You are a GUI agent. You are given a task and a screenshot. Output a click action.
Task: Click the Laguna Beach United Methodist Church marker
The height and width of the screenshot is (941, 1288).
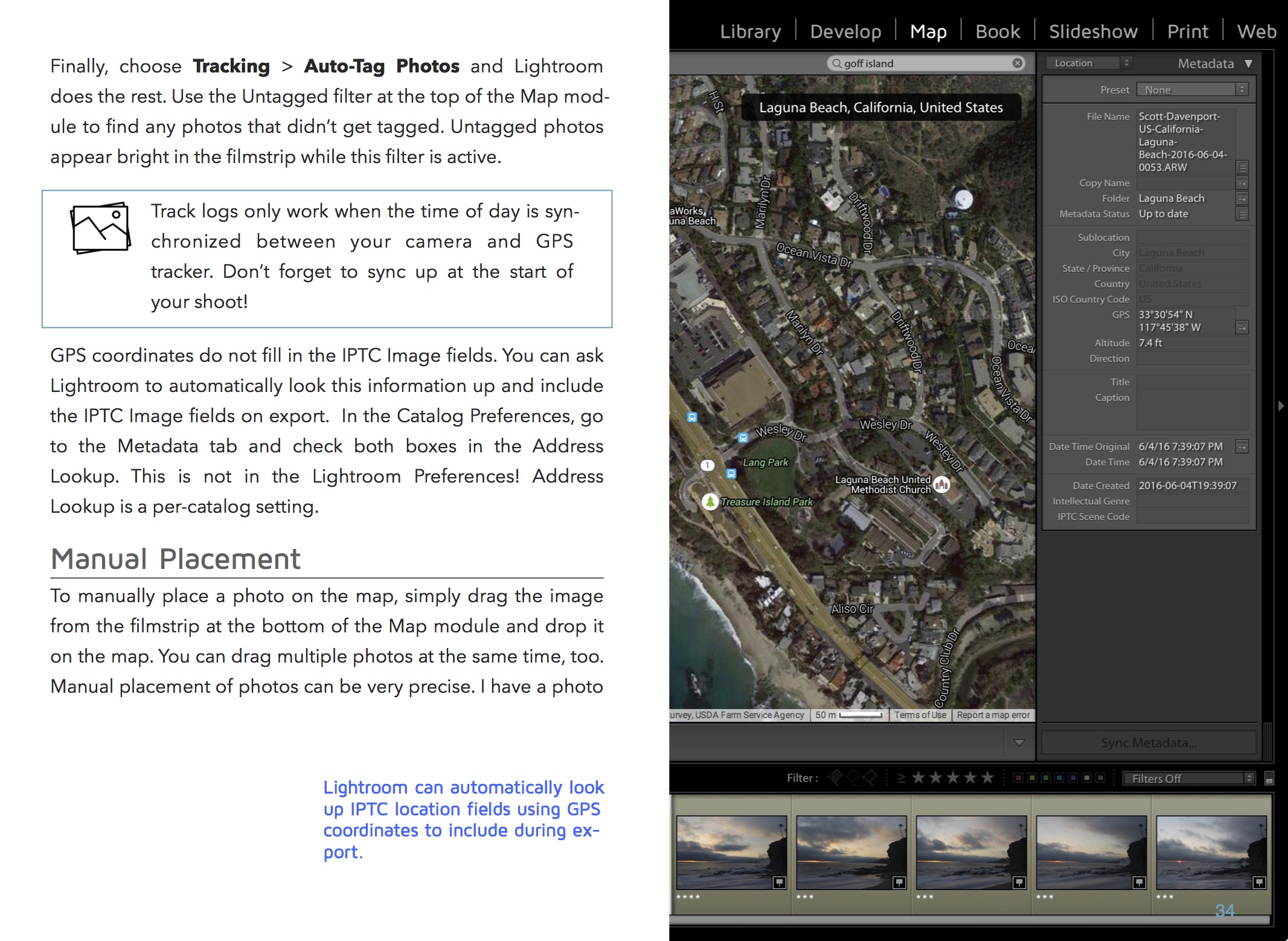click(942, 484)
